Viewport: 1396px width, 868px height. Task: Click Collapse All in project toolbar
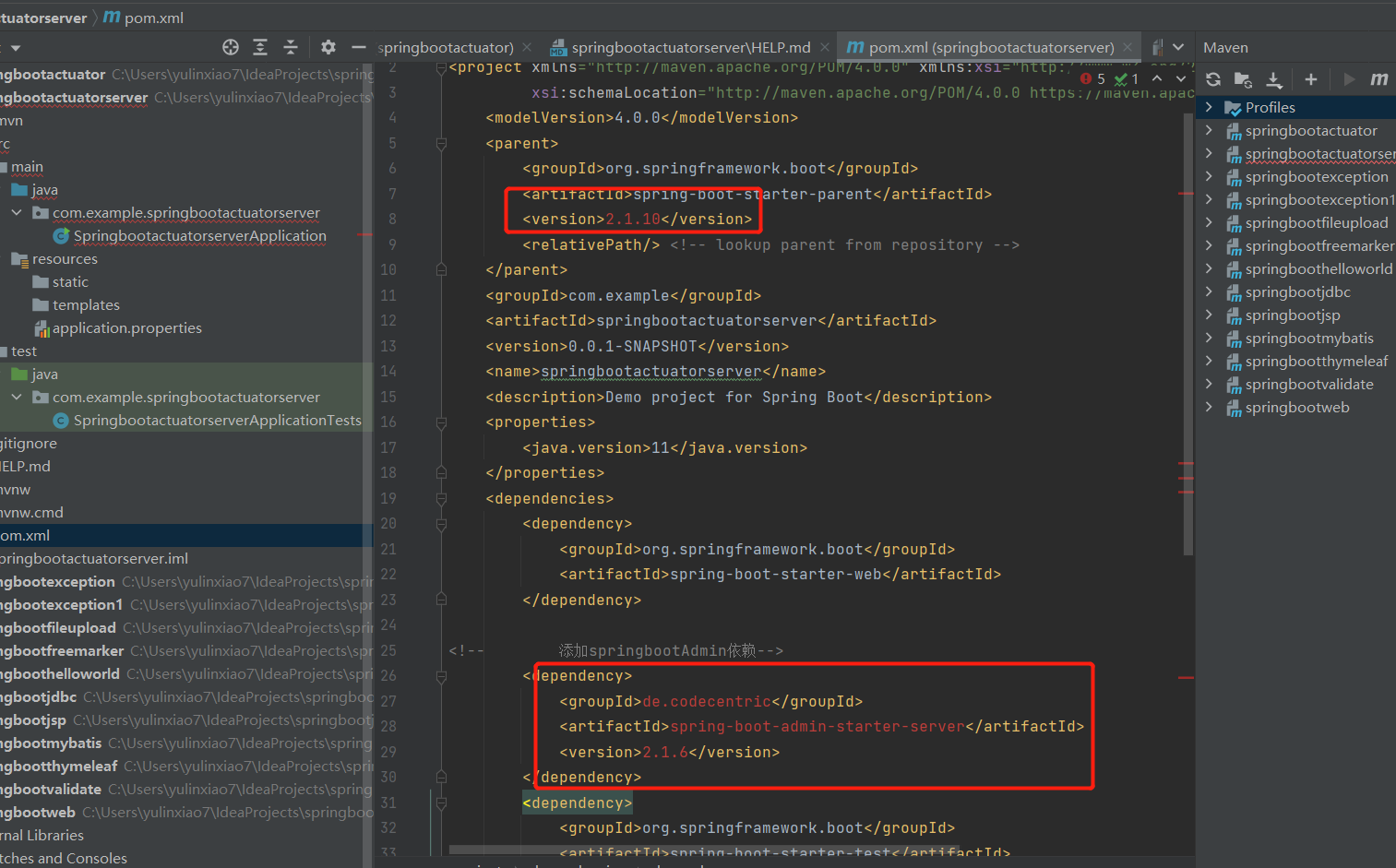coord(291,47)
